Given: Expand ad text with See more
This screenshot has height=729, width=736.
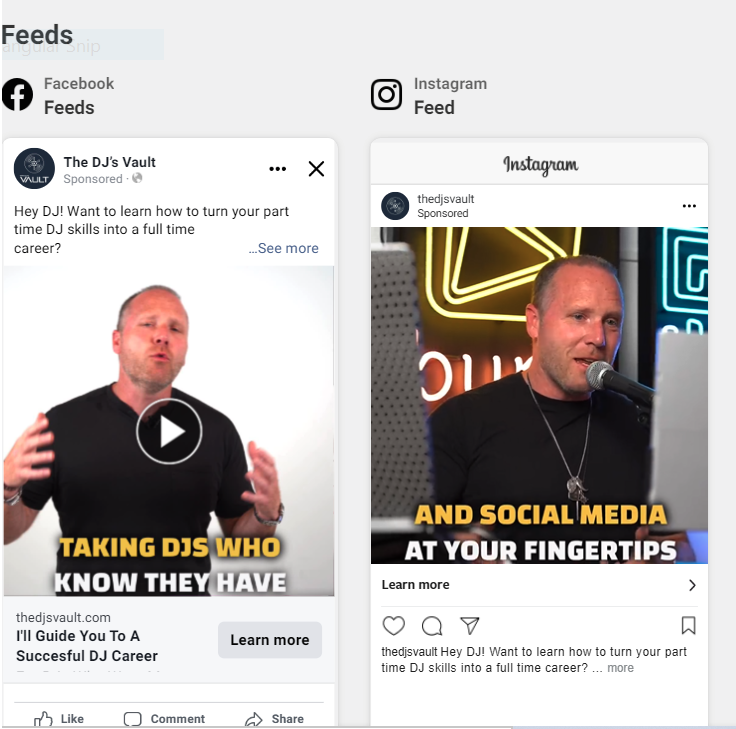Looking at the screenshot, I should pyautogui.click(x=284, y=248).
